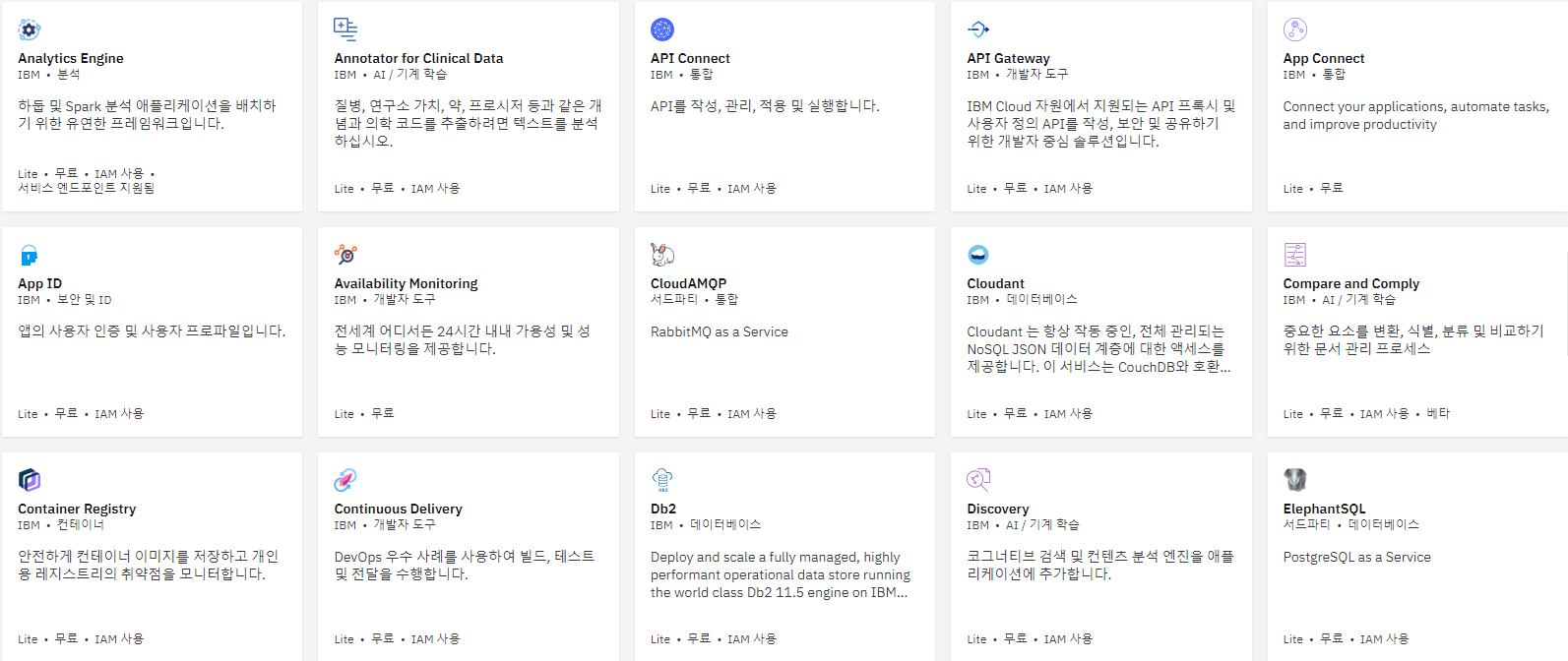
Task: Open the API Gateway service title
Action: click(x=1008, y=58)
